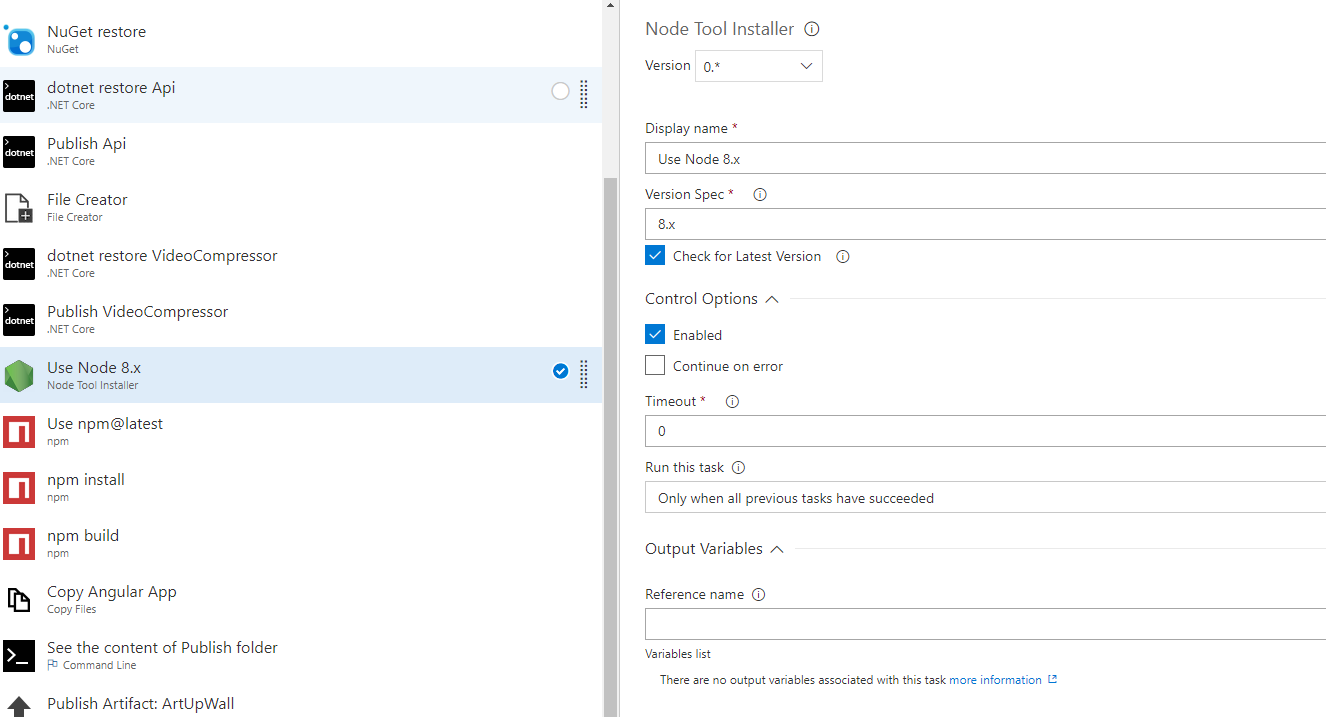Click info icon next to Node Tool Installer title
The height and width of the screenshot is (717, 1326).
[x=812, y=29]
